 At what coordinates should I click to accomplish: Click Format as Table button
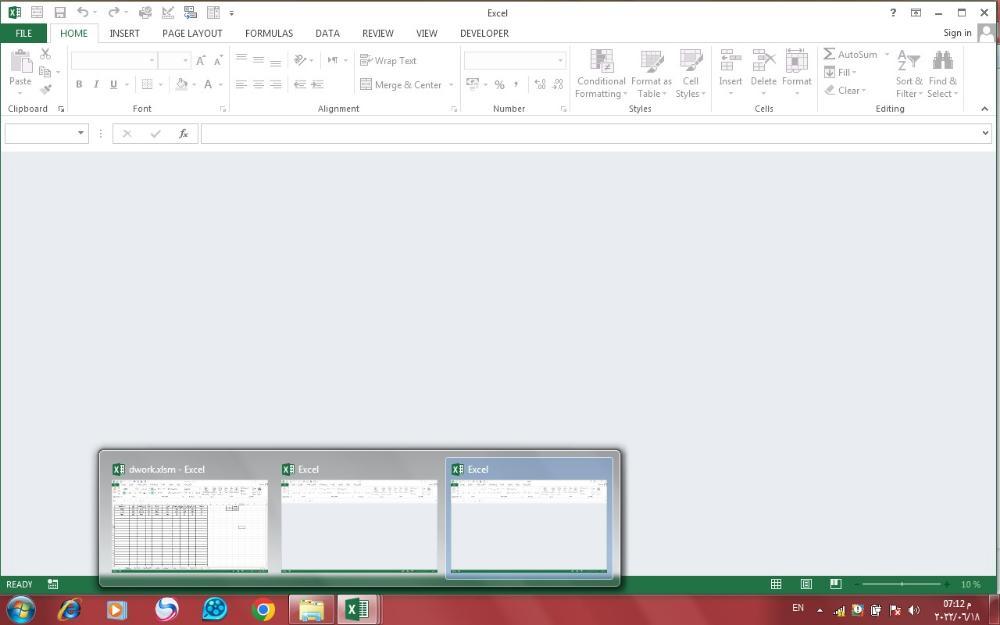click(x=651, y=74)
